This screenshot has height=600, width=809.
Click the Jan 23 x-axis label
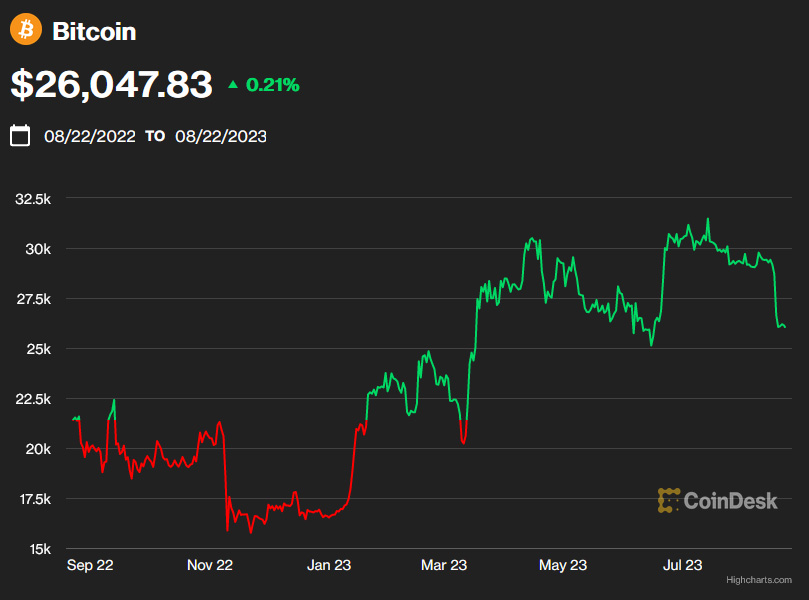pos(329,566)
